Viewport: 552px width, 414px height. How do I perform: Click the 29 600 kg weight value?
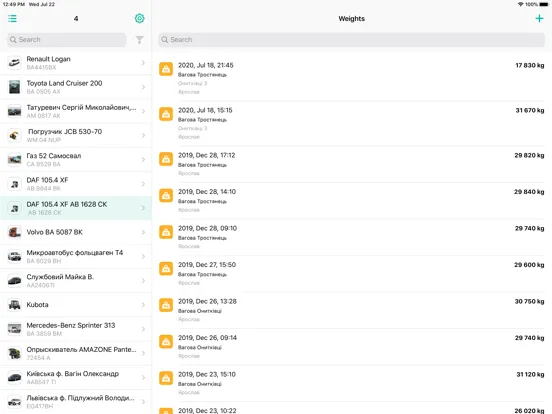529,265
